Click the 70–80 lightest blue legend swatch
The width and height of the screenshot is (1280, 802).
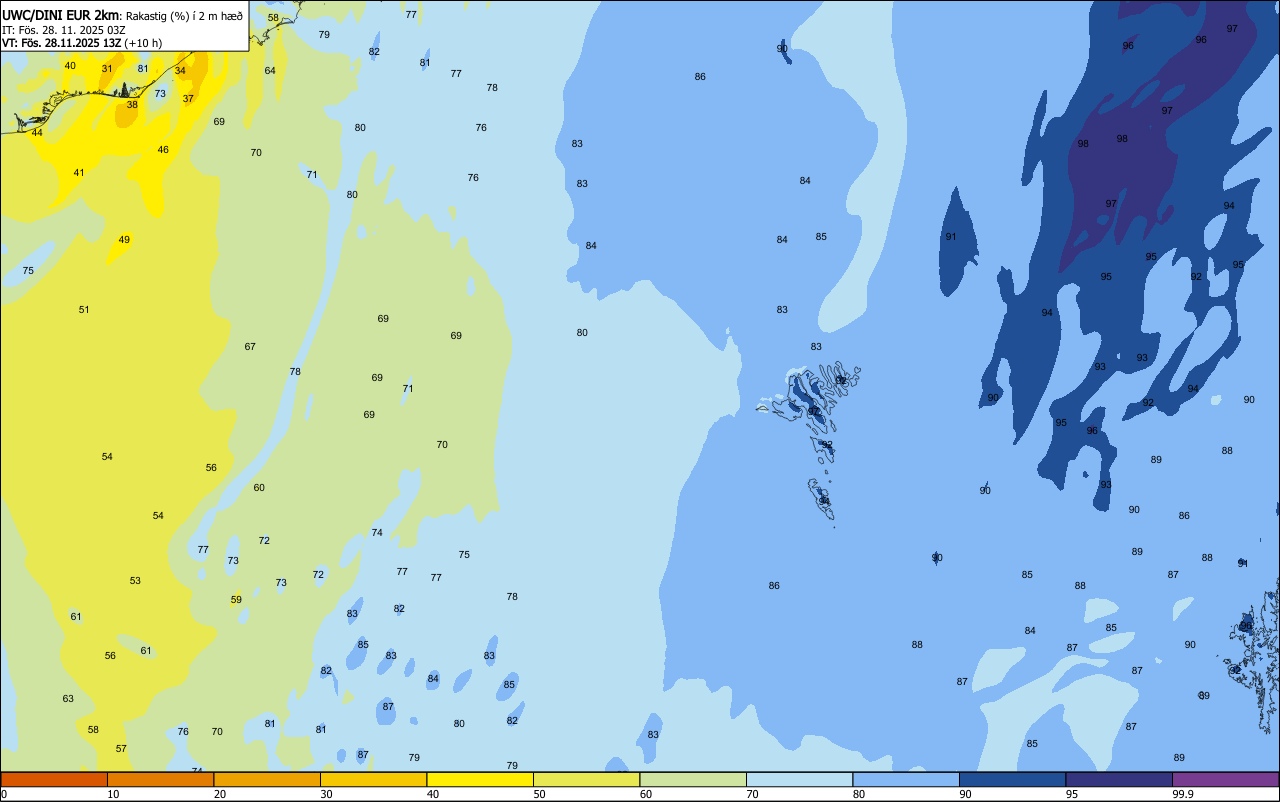[x=799, y=779]
